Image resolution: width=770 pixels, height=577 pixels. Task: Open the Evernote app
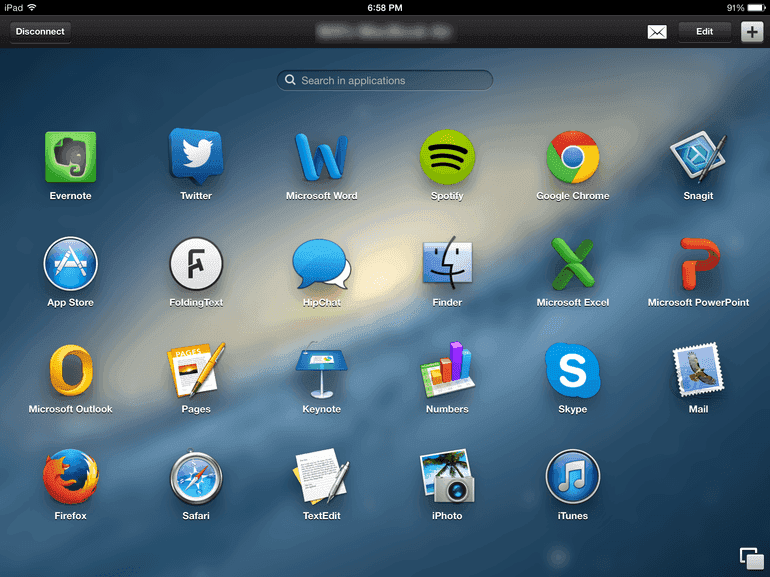pyautogui.click(x=70, y=158)
